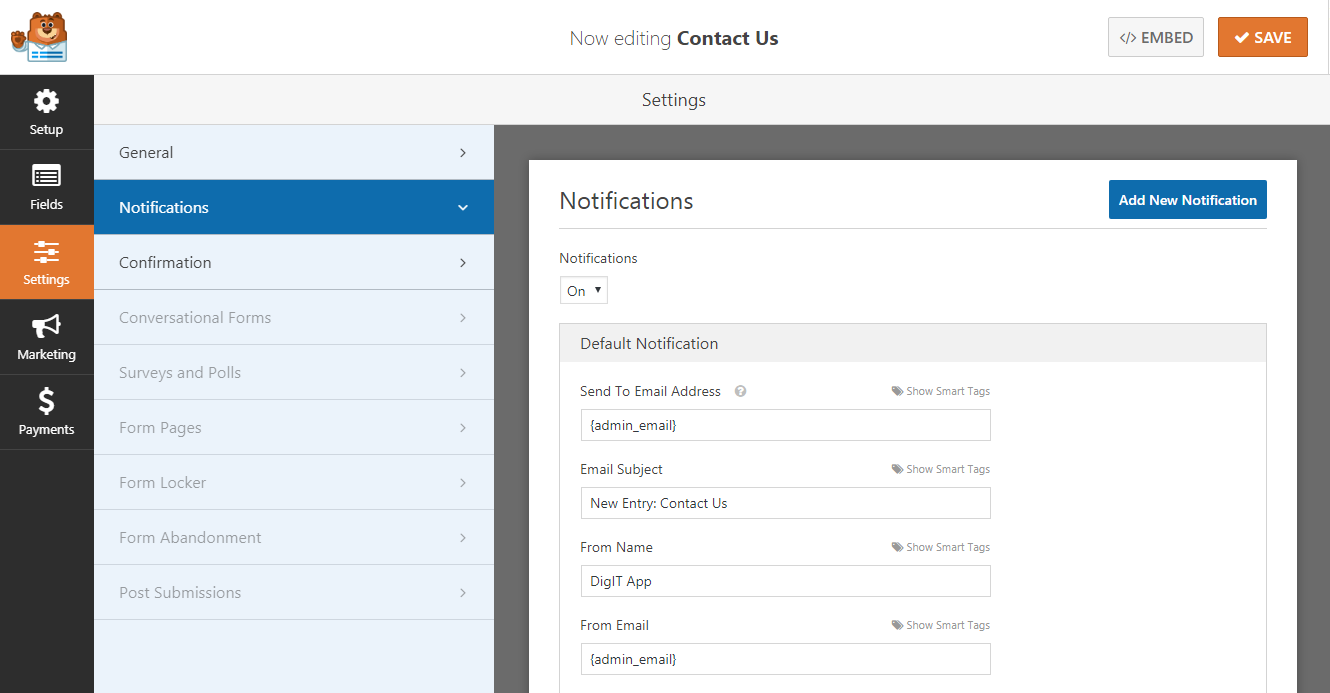Focus the From Email input field
The image size is (1330, 693).
[x=785, y=659]
